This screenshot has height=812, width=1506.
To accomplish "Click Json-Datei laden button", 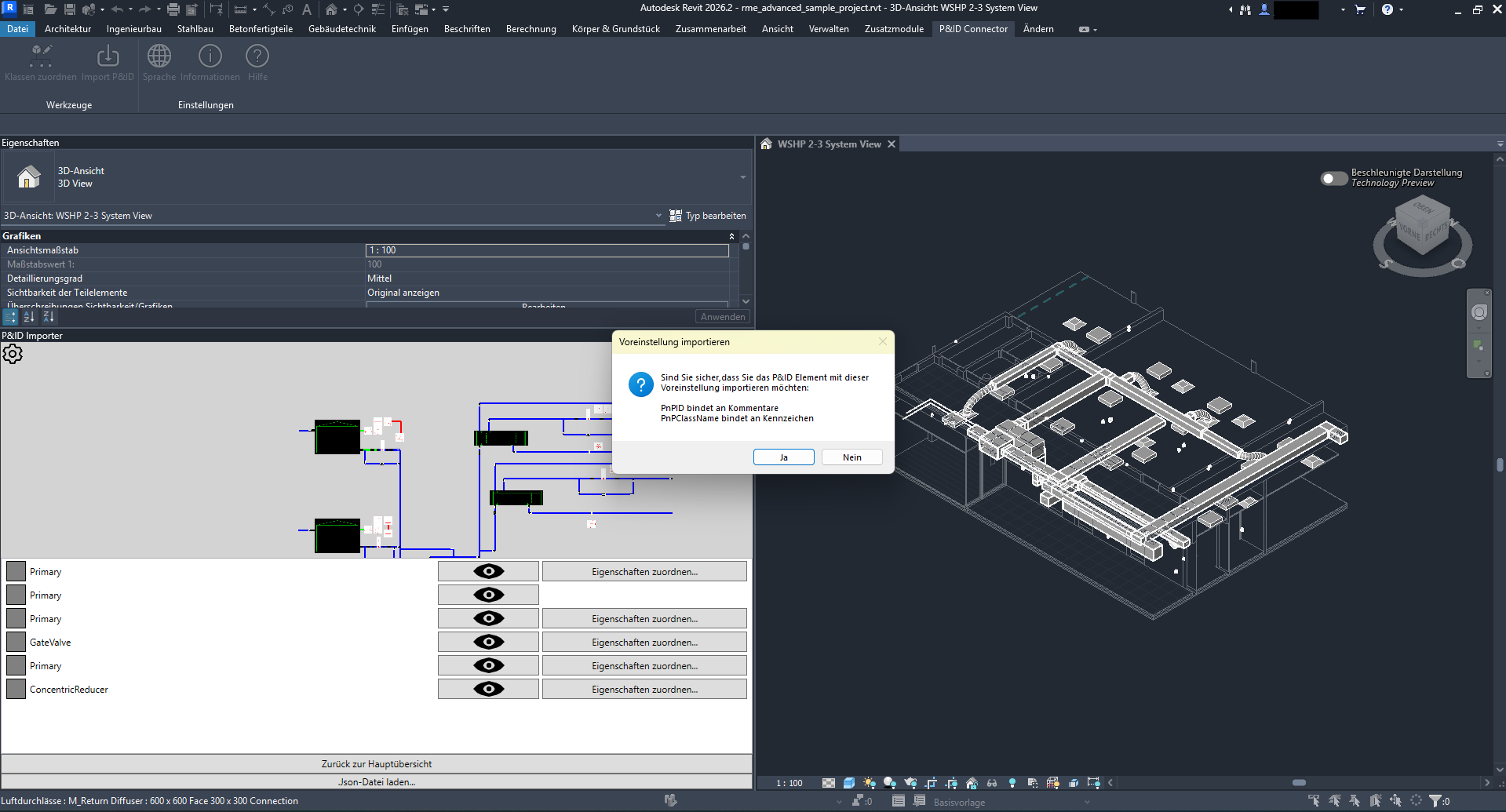I will [377, 782].
